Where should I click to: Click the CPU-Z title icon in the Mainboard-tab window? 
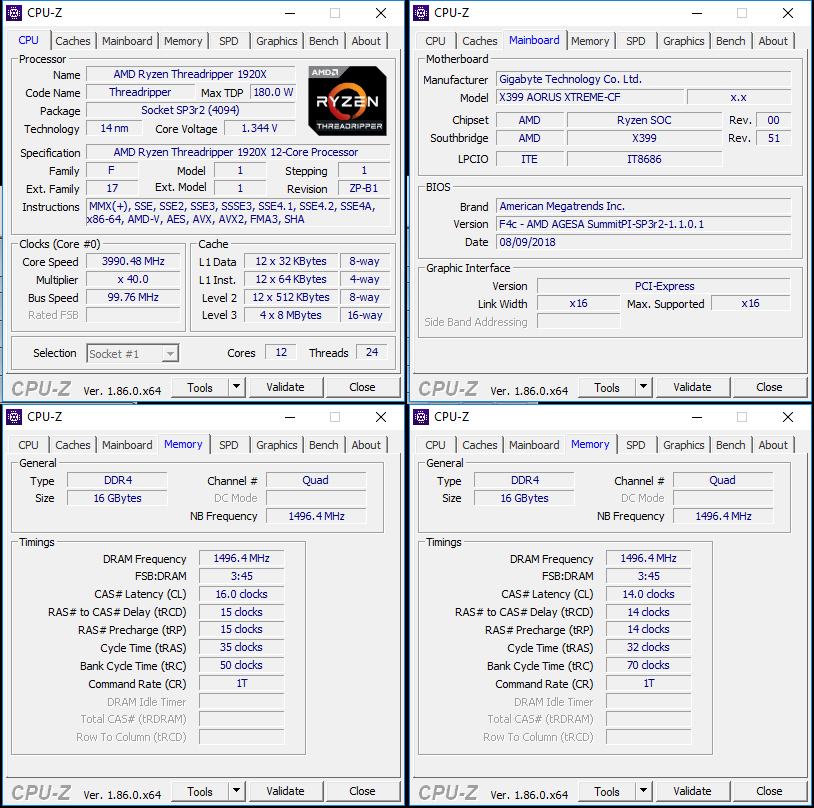click(x=420, y=12)
